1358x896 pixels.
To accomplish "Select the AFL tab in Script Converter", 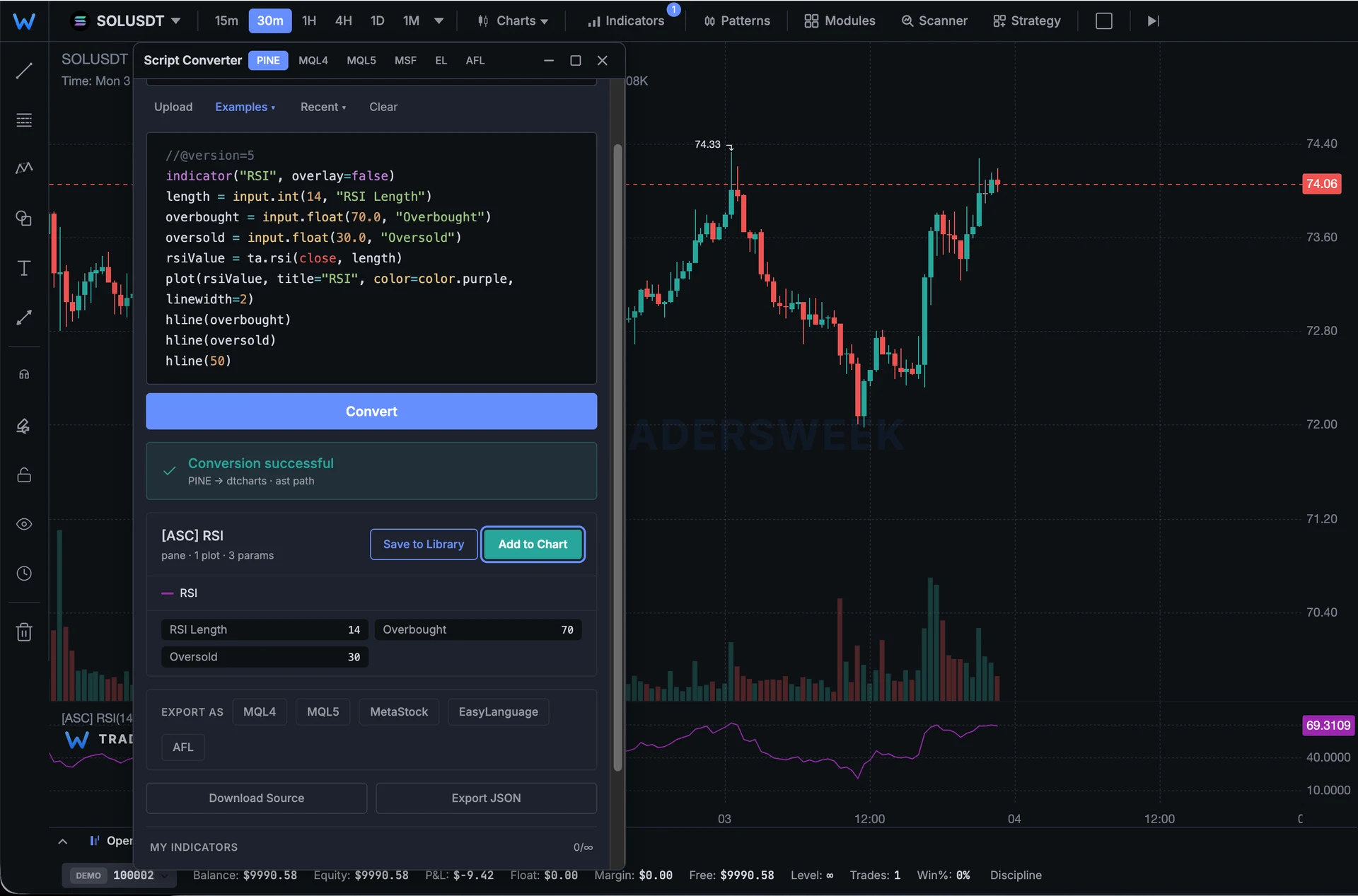I will 475,61.
